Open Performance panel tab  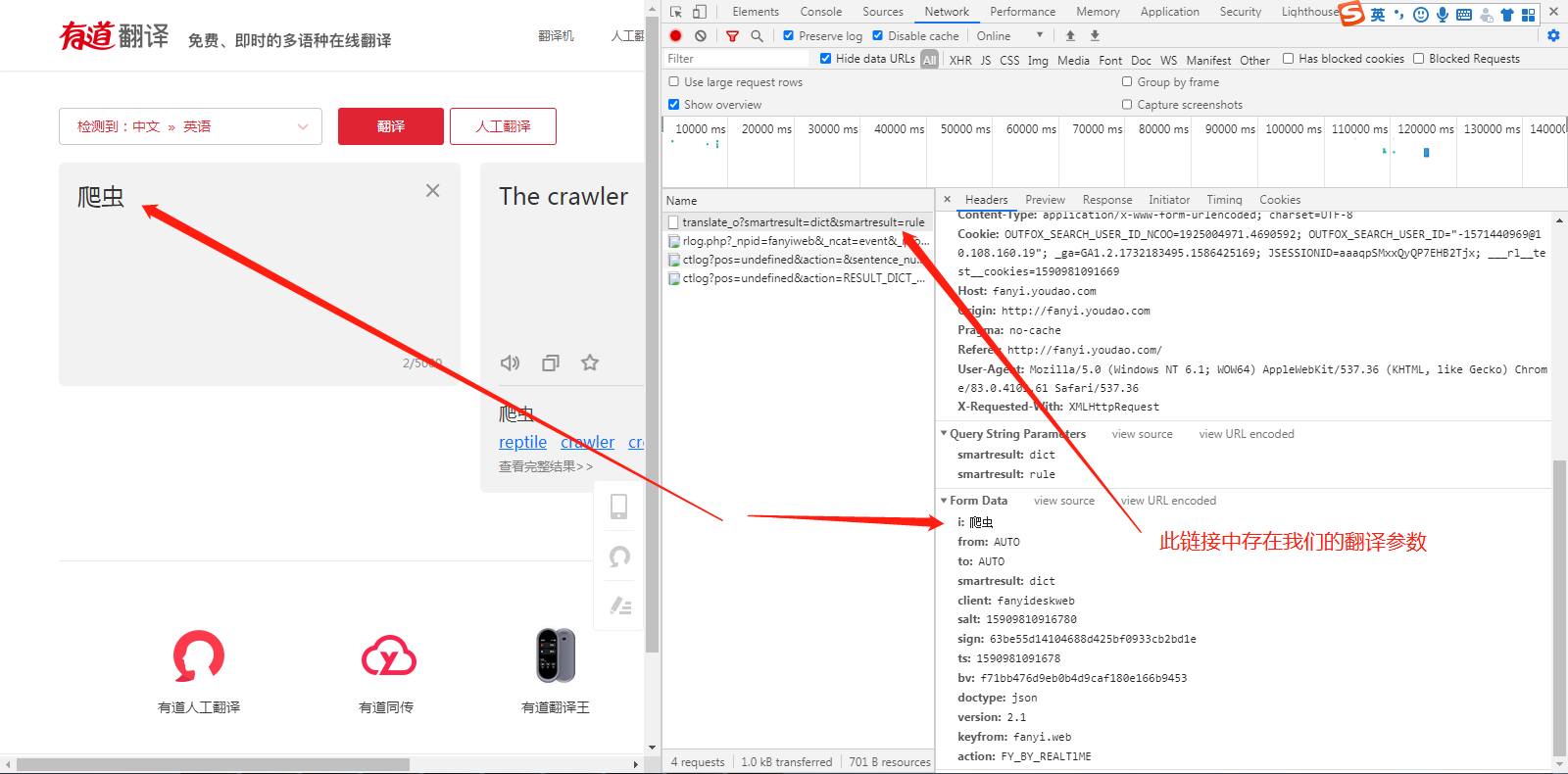(x=1022, y=12)
